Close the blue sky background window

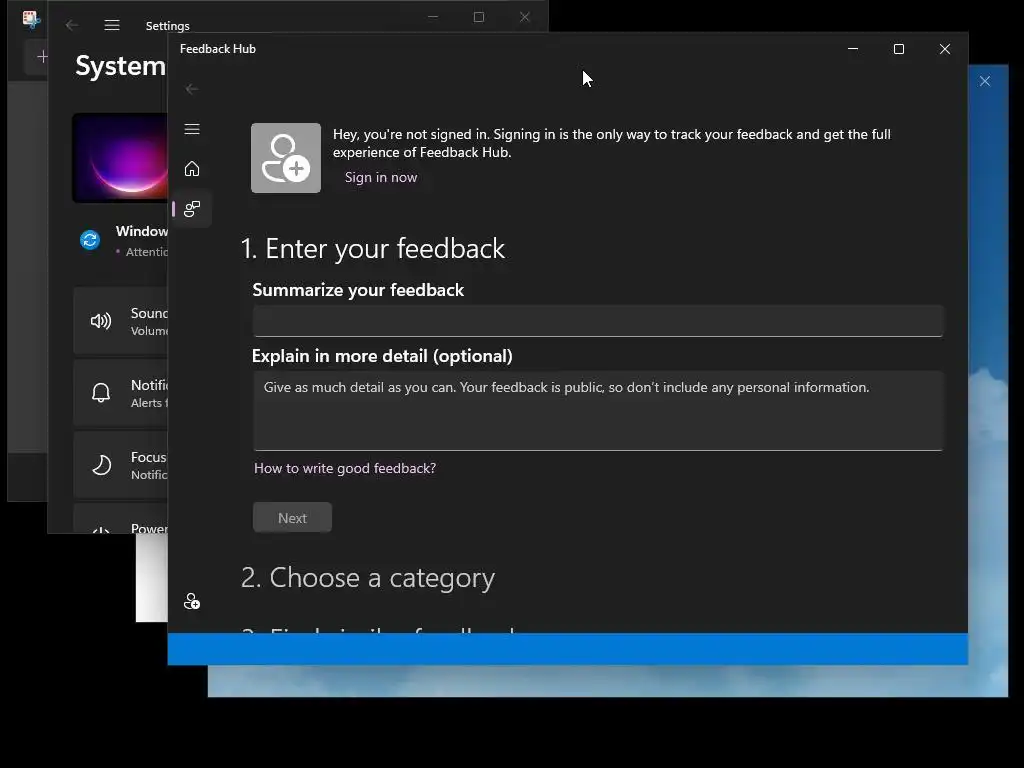tap(985, 81)
